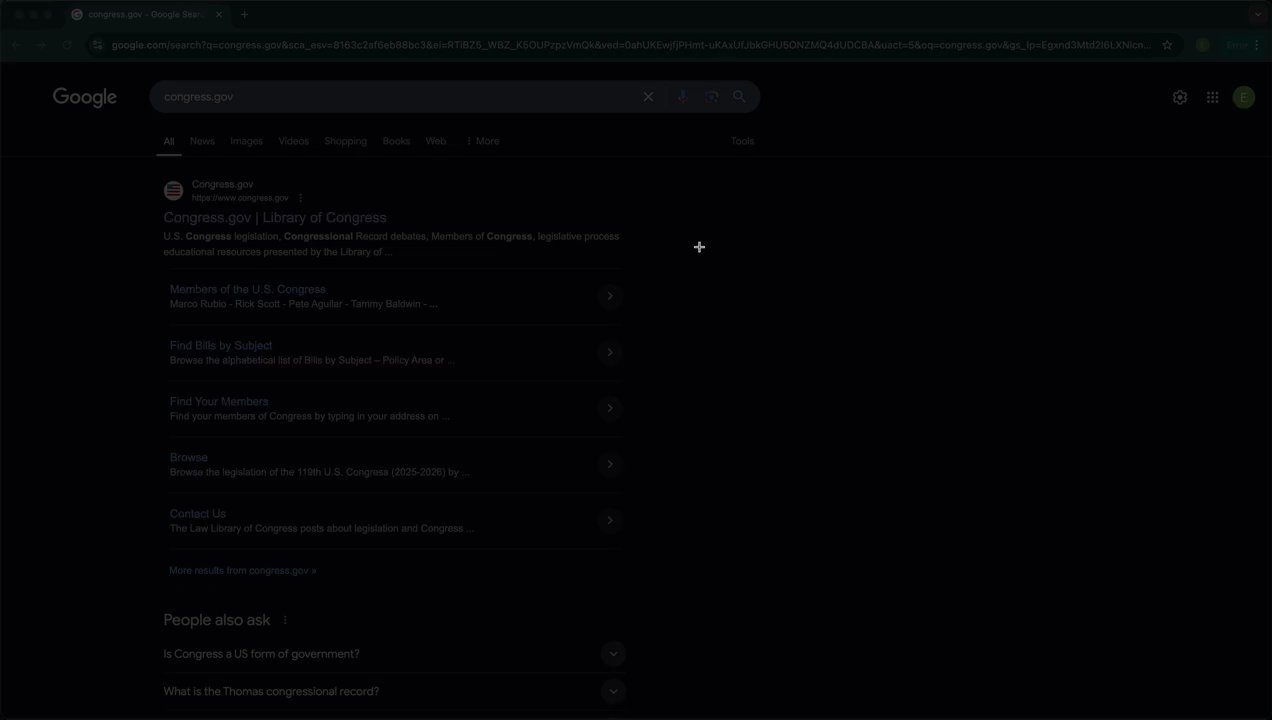Viewport: 1272px width, 720px height.
Task: Open arrow beside the Browse sitelink
Action: [610, 464]
